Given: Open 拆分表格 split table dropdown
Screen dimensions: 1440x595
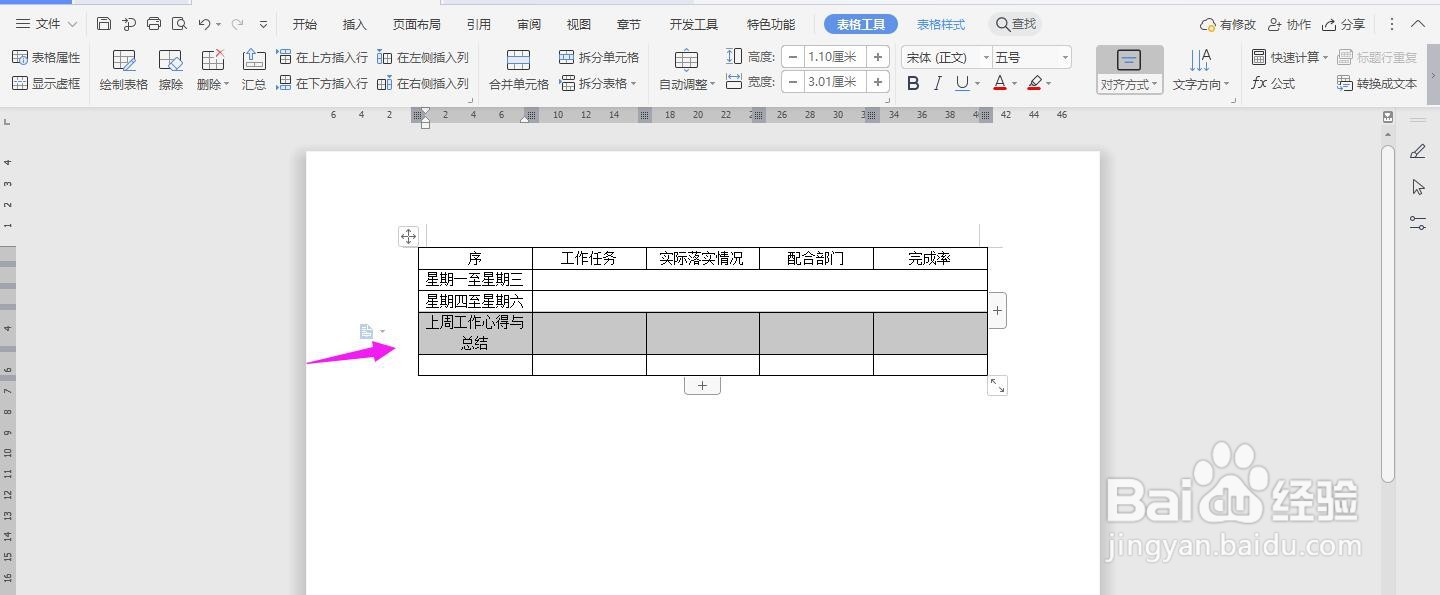Looking at the screenshot, I should click(x=599, y=84).
